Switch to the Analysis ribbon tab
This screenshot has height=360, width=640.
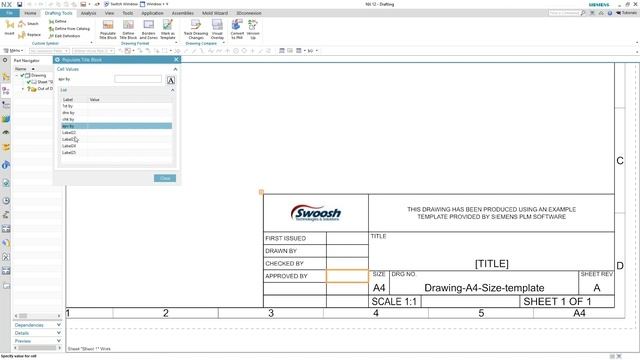click(88, 13)
